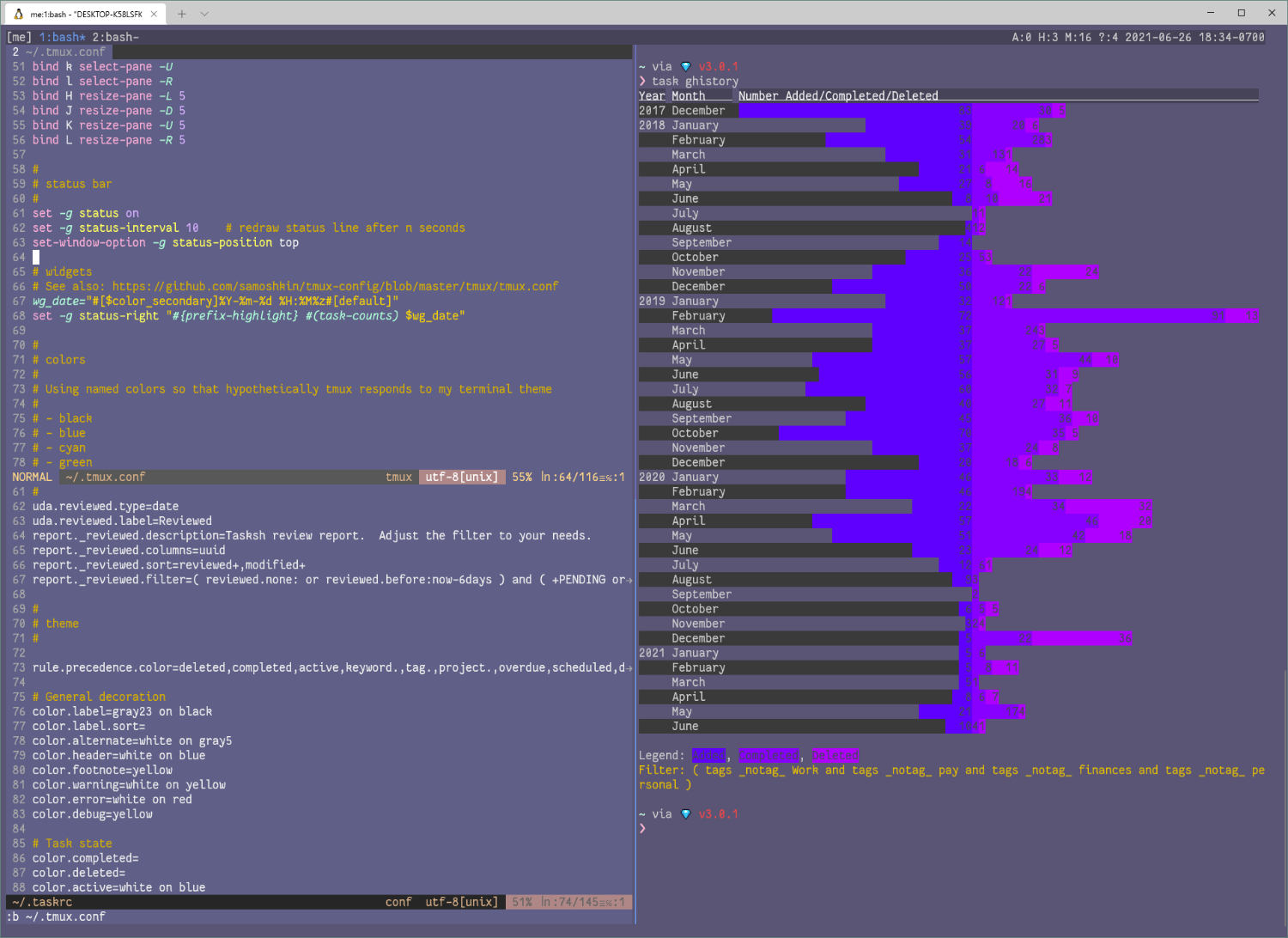Click the diamond icon in the bottom prompt
The image size is (1288, 938).
tap(685, 813)
